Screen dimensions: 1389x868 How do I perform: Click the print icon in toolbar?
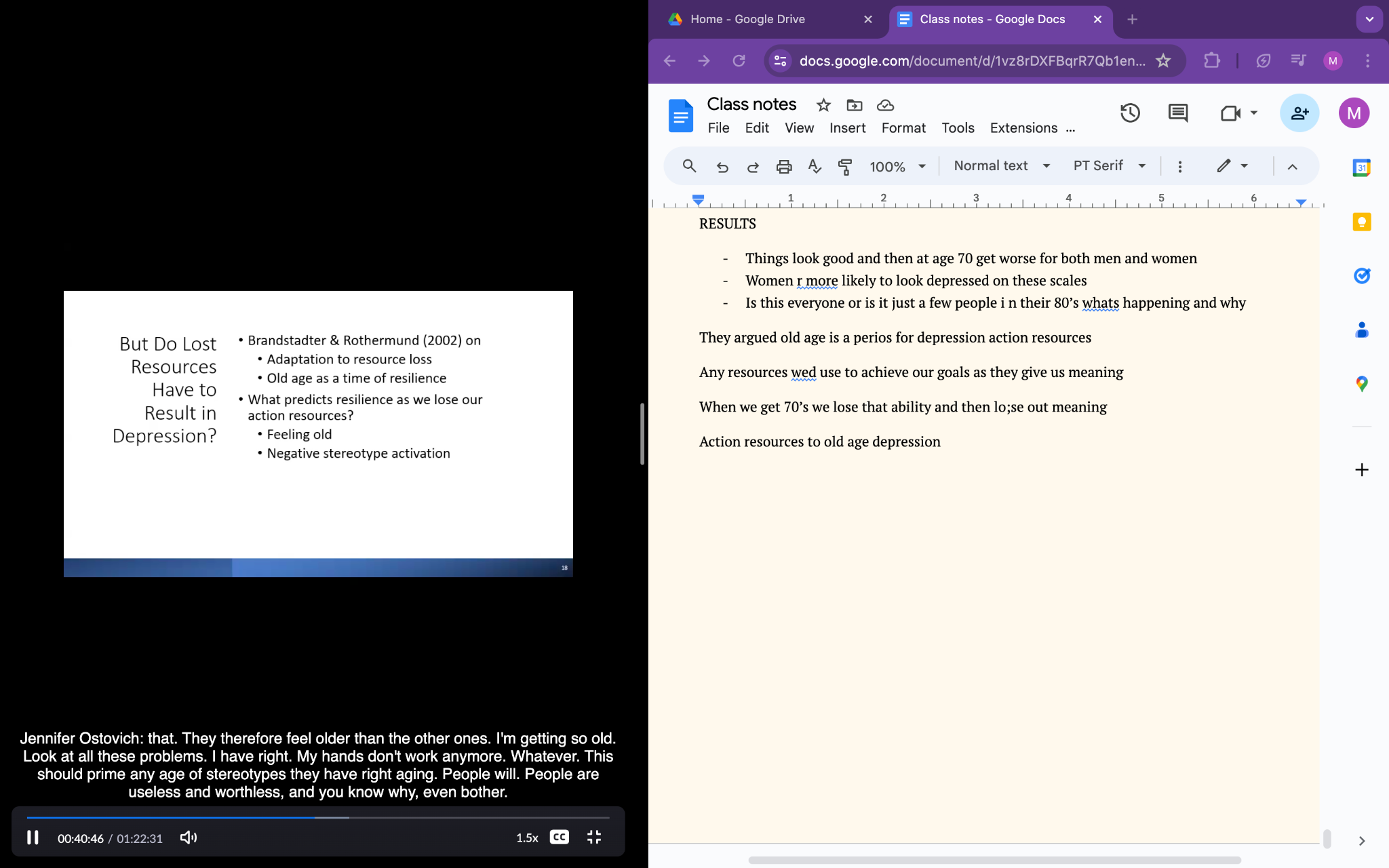coord(783,167)
